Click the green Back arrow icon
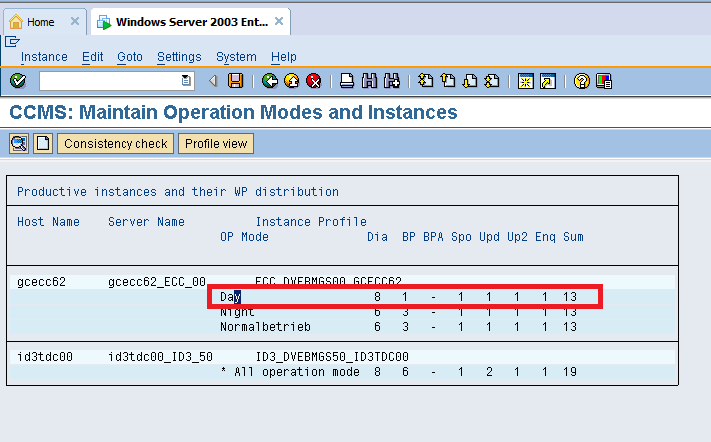Viewport: 711px width, 442px height. [x=269, y=81]
